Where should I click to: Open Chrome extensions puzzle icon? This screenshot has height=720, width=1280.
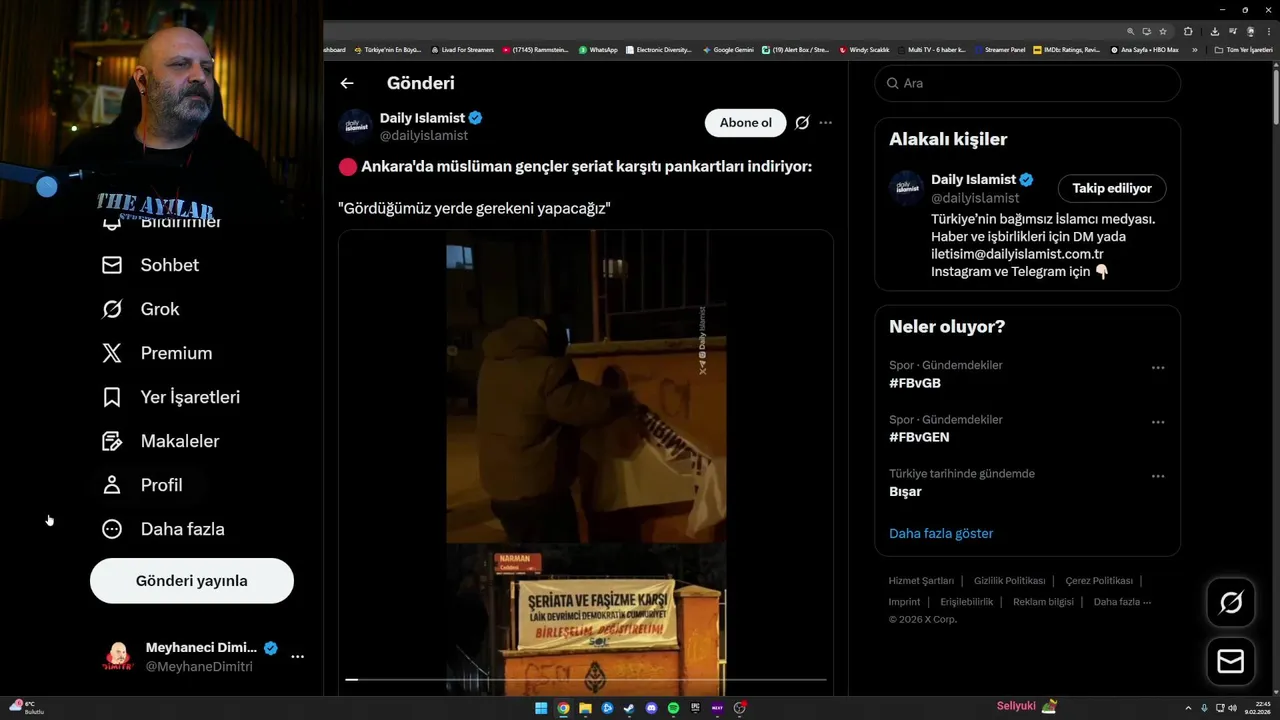[x=1188, y=31]
